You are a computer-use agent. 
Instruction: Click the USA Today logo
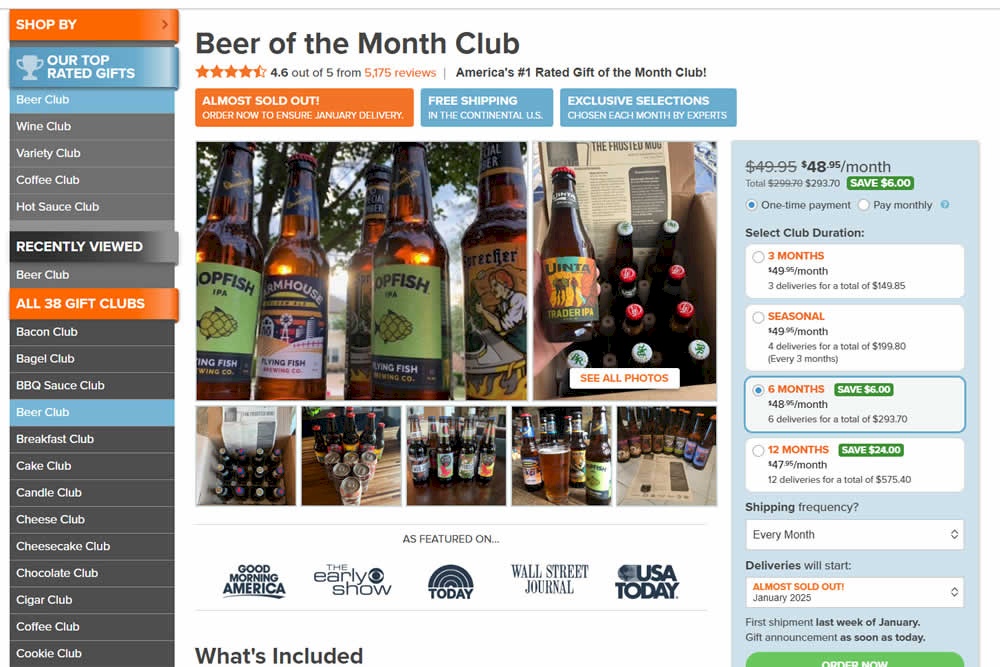point(647,582)
